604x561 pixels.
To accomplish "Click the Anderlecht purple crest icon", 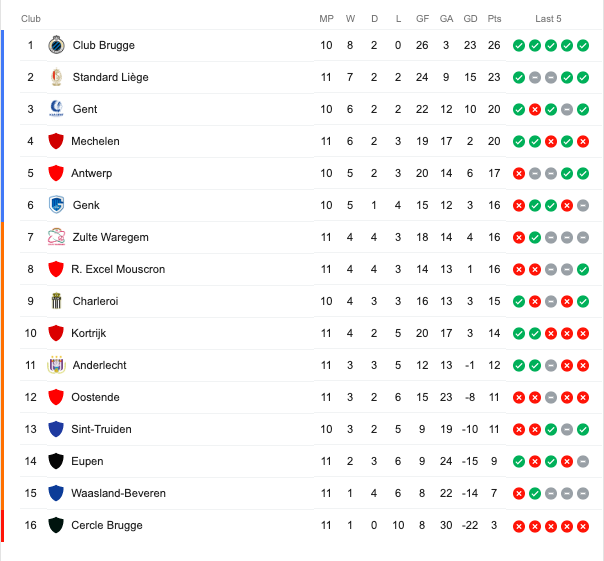I will coord(56,364).
